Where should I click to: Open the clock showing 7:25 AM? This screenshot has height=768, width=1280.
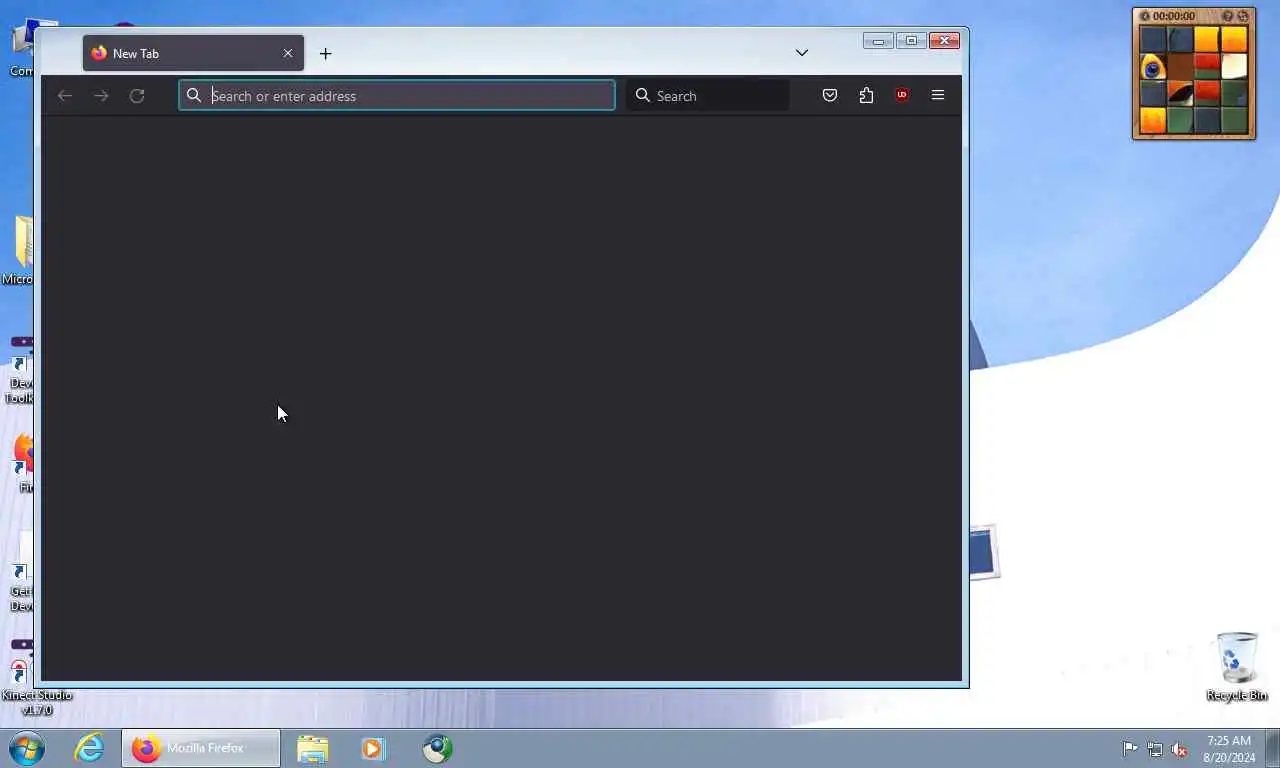tap(1229, 749)
